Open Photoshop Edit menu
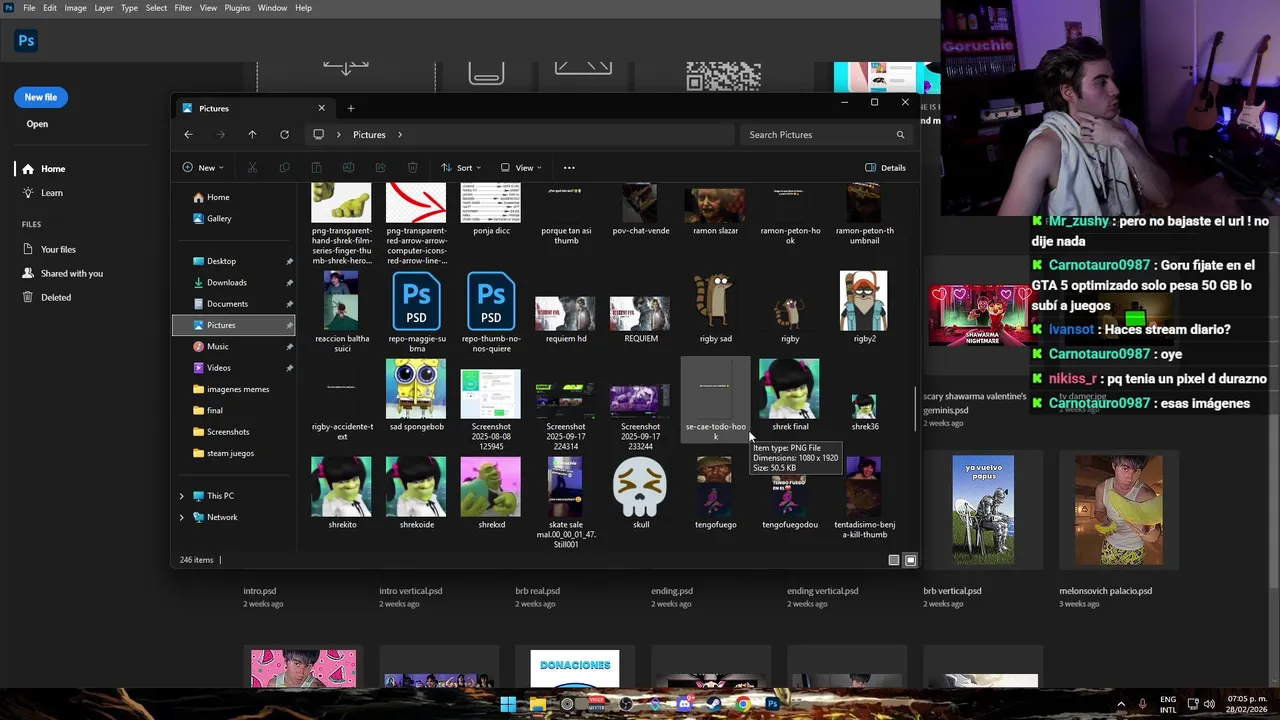 (50, 8)
